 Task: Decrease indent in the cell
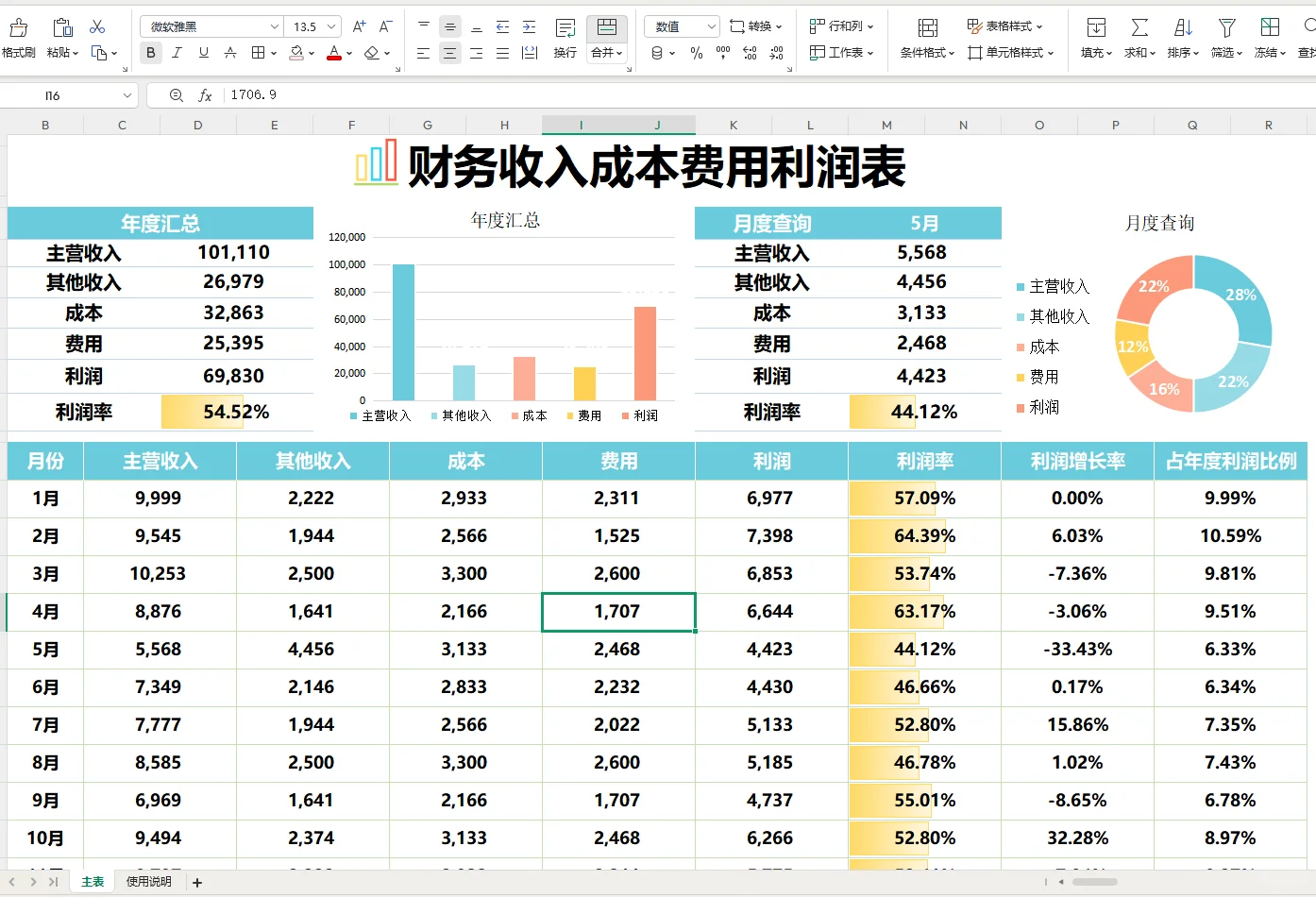503,26
